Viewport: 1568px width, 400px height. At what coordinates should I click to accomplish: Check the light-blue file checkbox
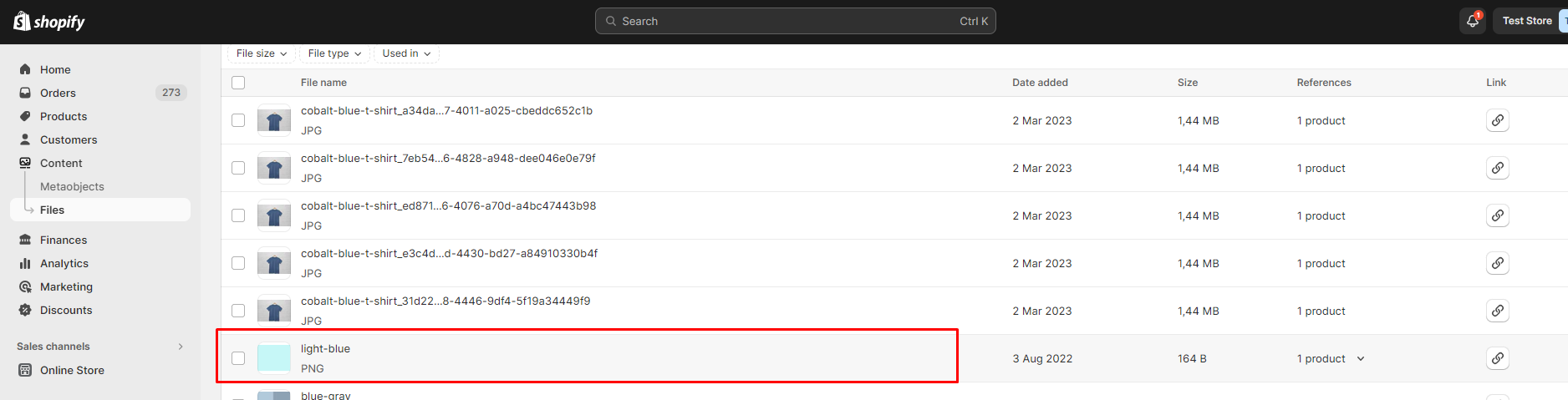[x=238, y=358]
